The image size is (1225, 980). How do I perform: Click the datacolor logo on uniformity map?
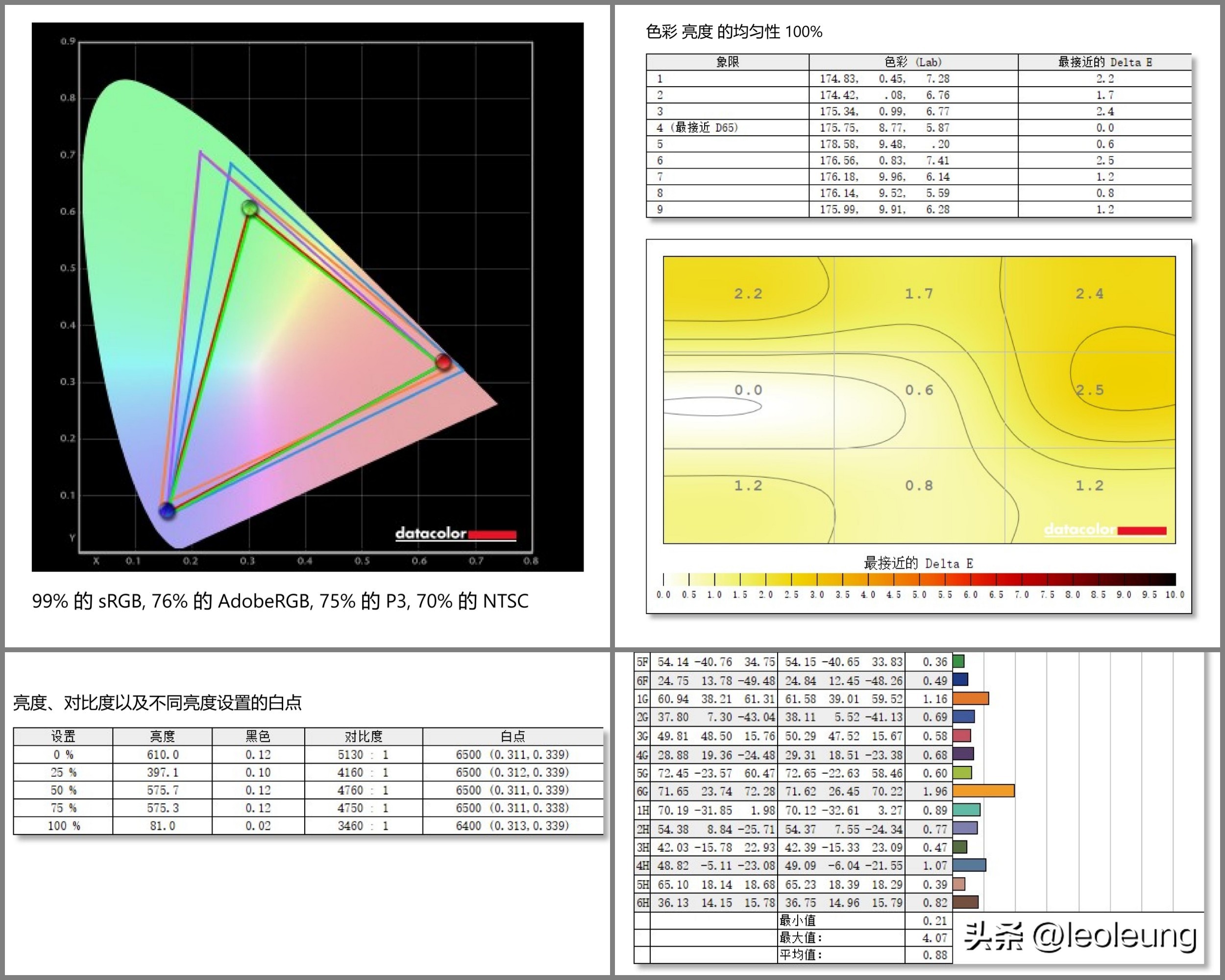1104,530
